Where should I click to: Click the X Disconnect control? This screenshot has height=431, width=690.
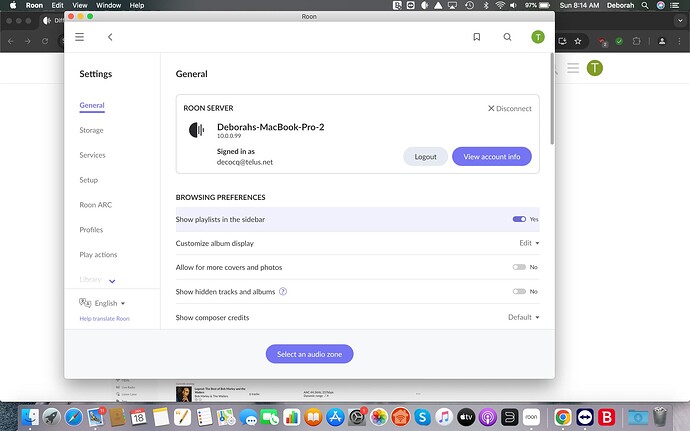(x=510, y=108)
